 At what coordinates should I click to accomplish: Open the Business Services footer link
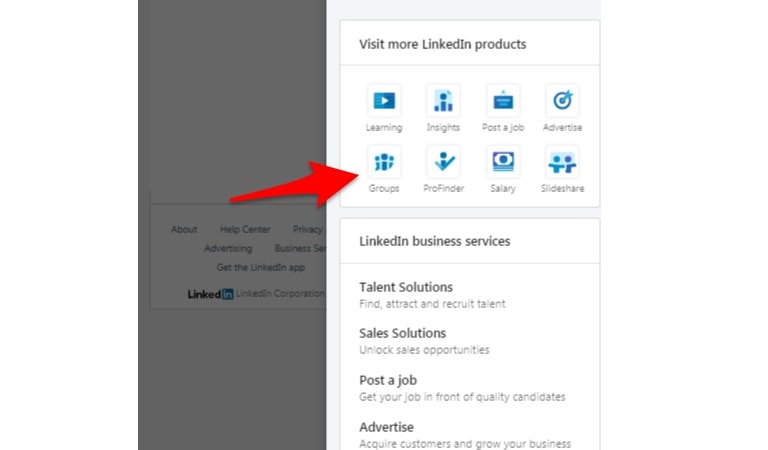(x=300, y=248)
